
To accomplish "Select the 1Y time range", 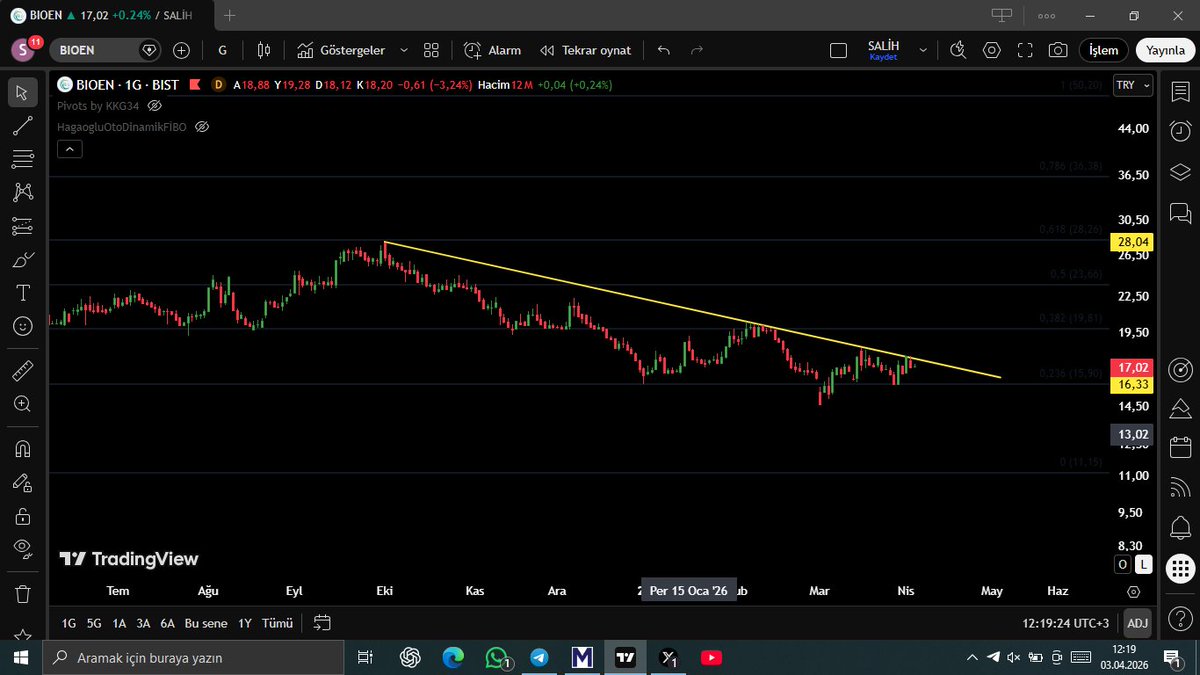I will 245,623.
